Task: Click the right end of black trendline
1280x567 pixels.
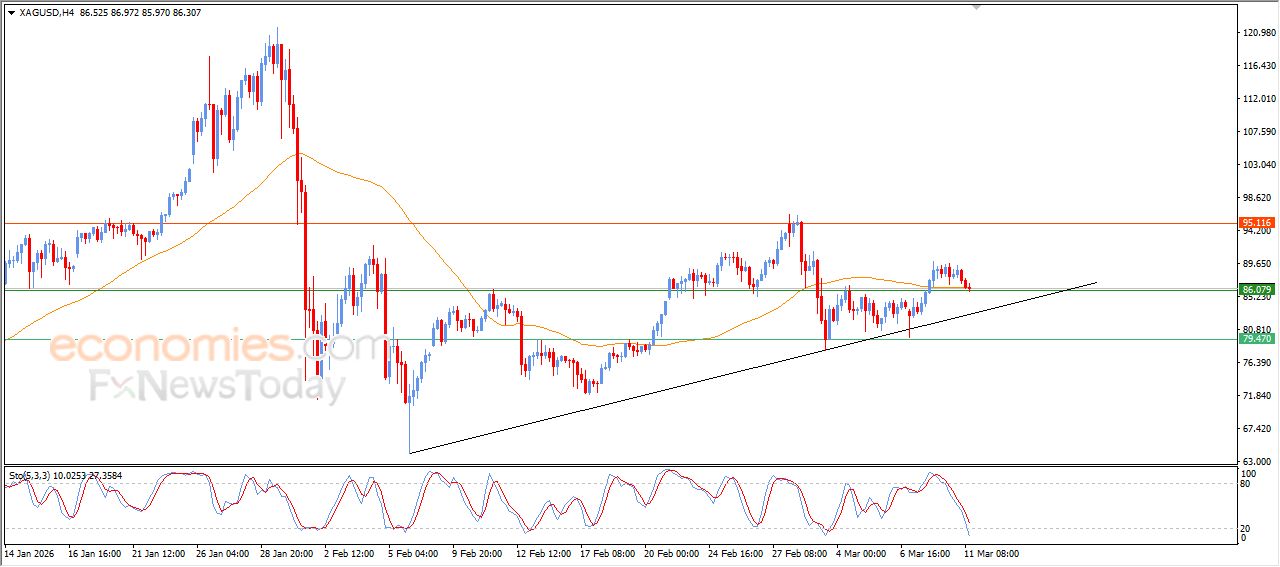Action: point(1096,283)
